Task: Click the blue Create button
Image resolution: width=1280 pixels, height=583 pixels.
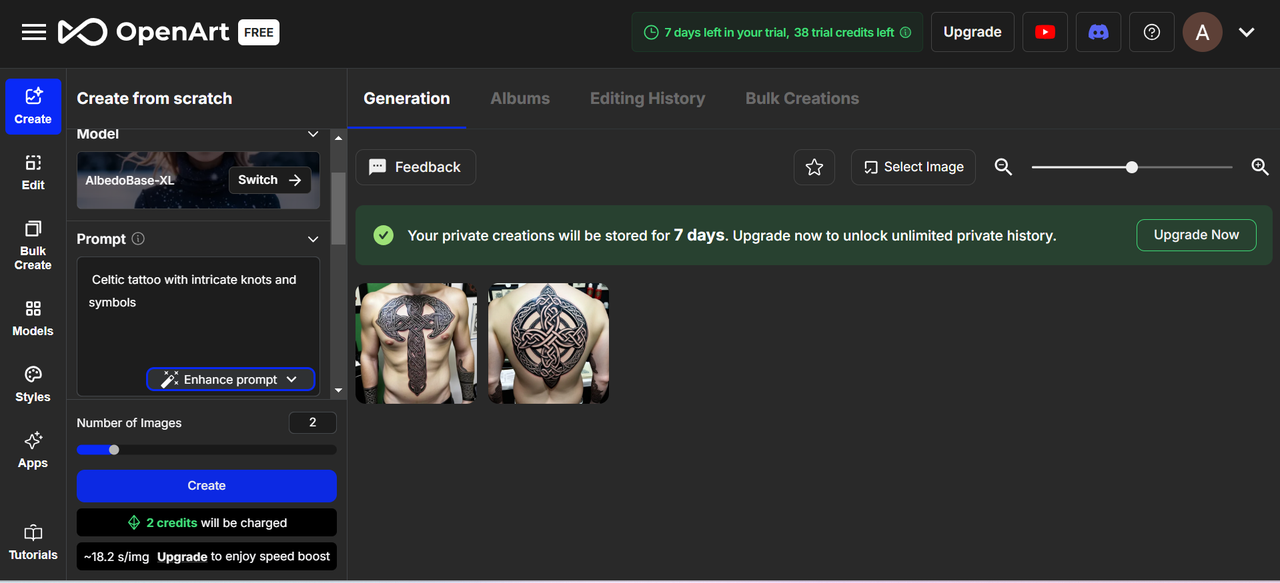Action: 207,486
